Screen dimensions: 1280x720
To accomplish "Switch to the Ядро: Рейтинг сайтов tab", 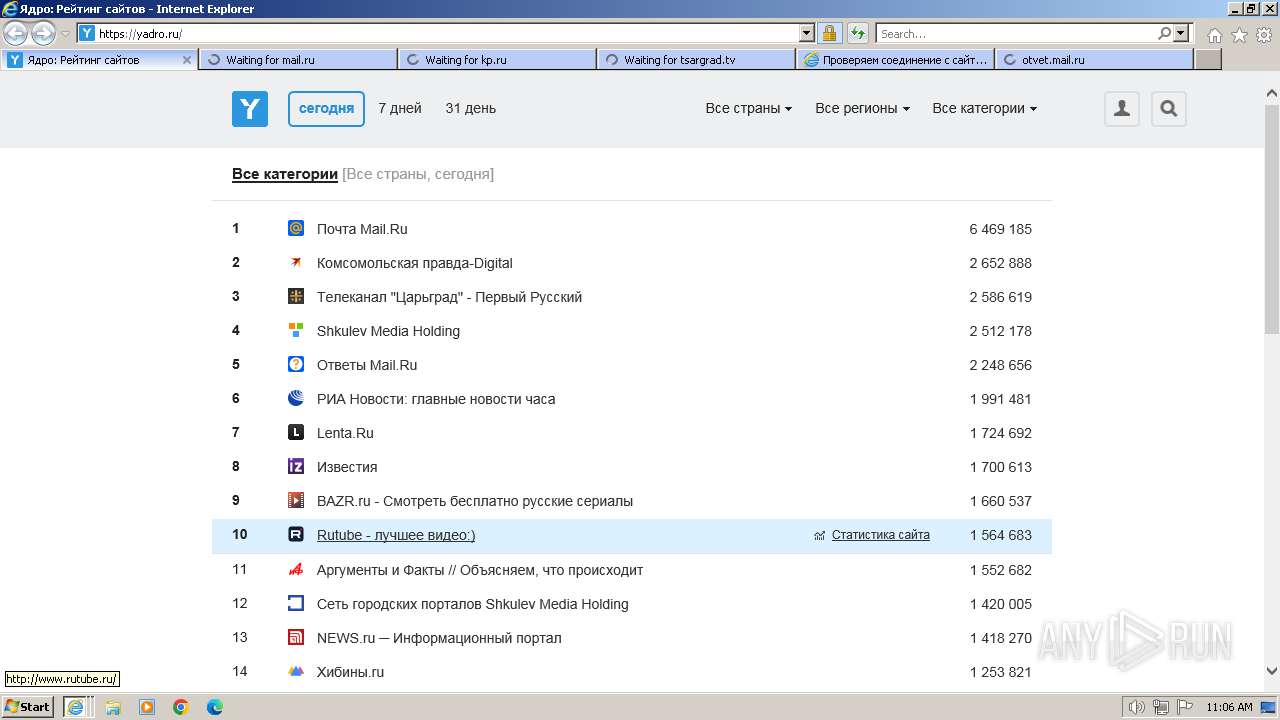I will click(100, 59).
